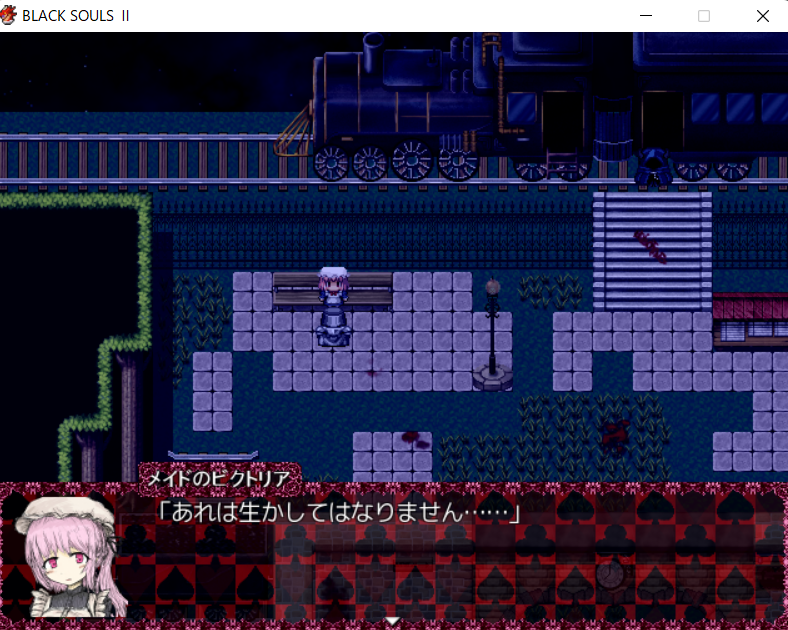Click the red-roofed station building

point(750,320)
